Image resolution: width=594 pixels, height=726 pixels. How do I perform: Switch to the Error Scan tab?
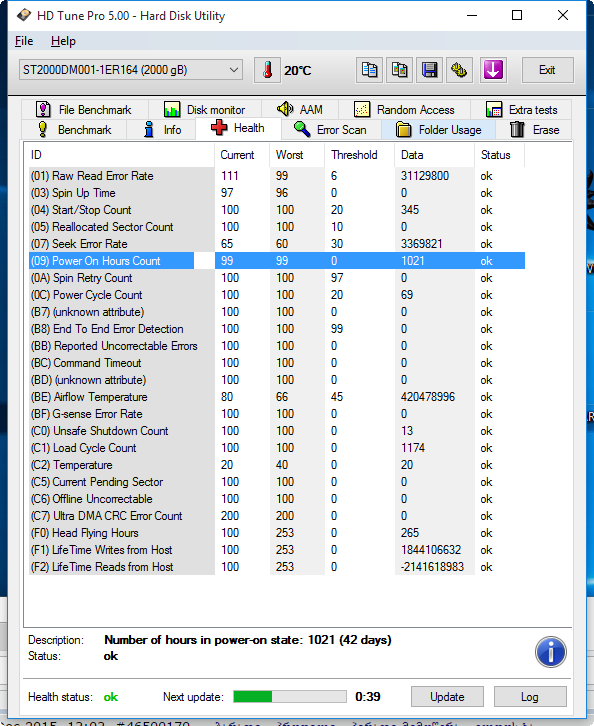coord(331,130)
